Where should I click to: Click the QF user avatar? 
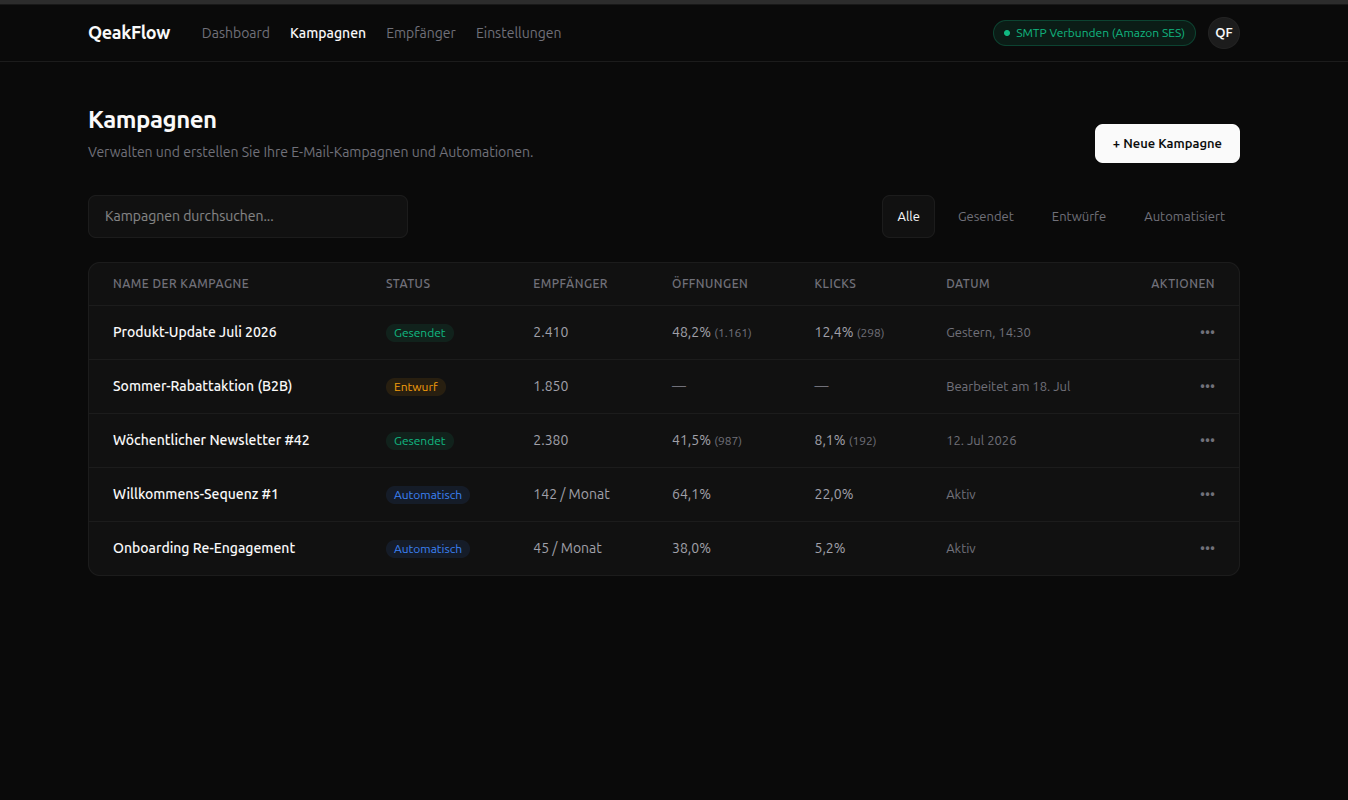(x=1224, y=33)
